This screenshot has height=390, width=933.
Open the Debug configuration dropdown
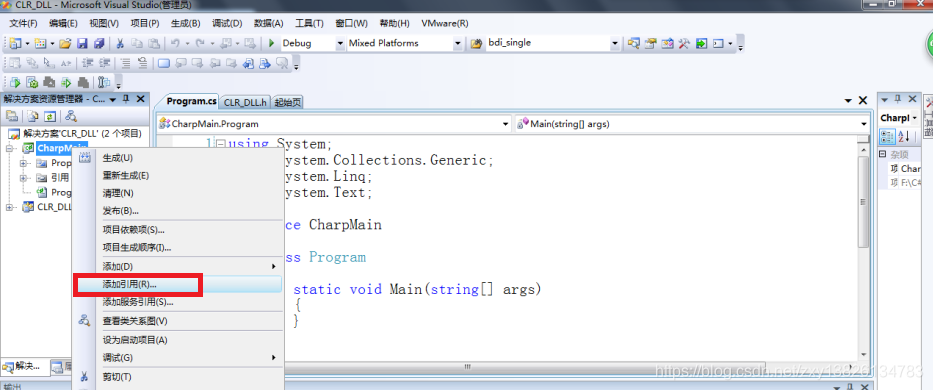[340, 43]
